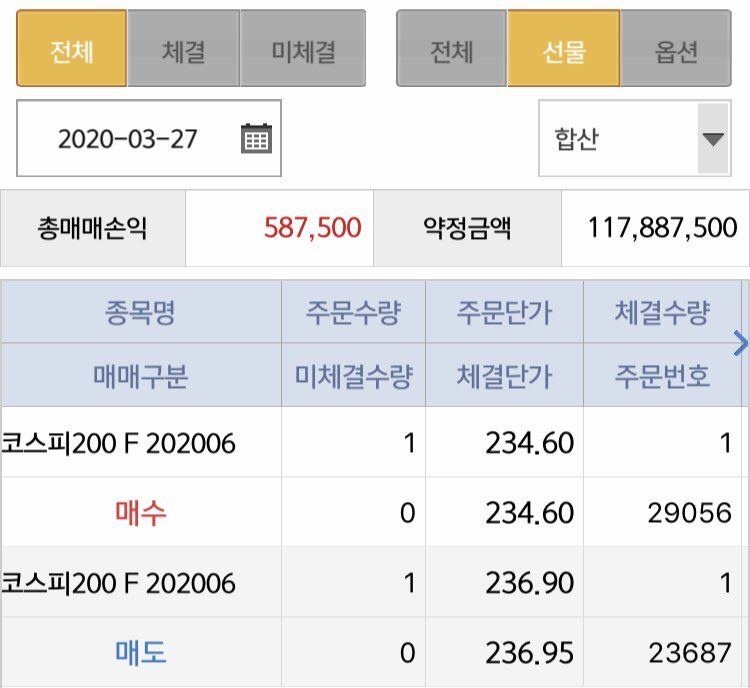Click the blue 매도 sell label
This screenshot has width=750, height=688.
click(x=140, y=653)
